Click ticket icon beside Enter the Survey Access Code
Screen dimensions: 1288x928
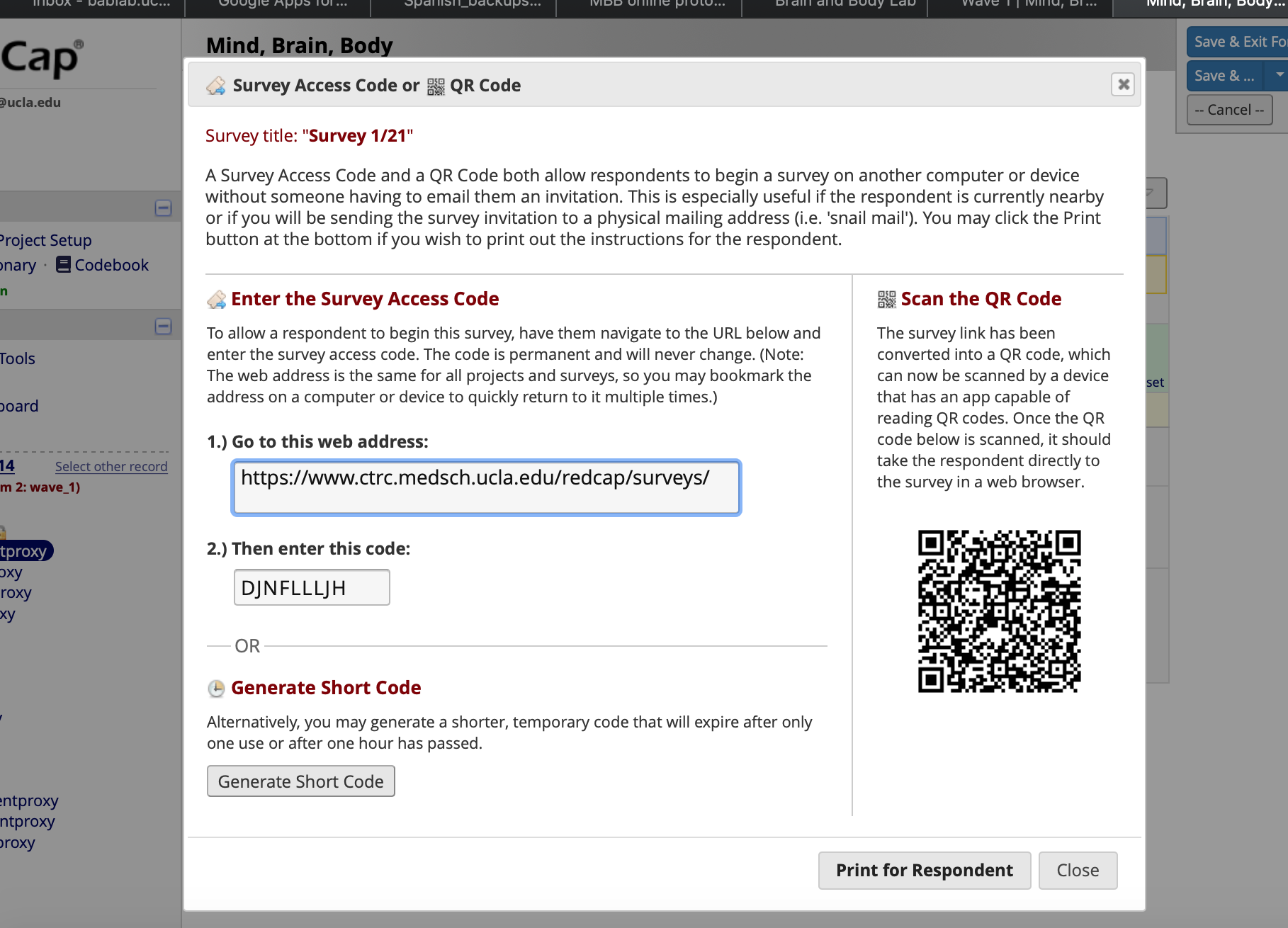tap(217, 300)
